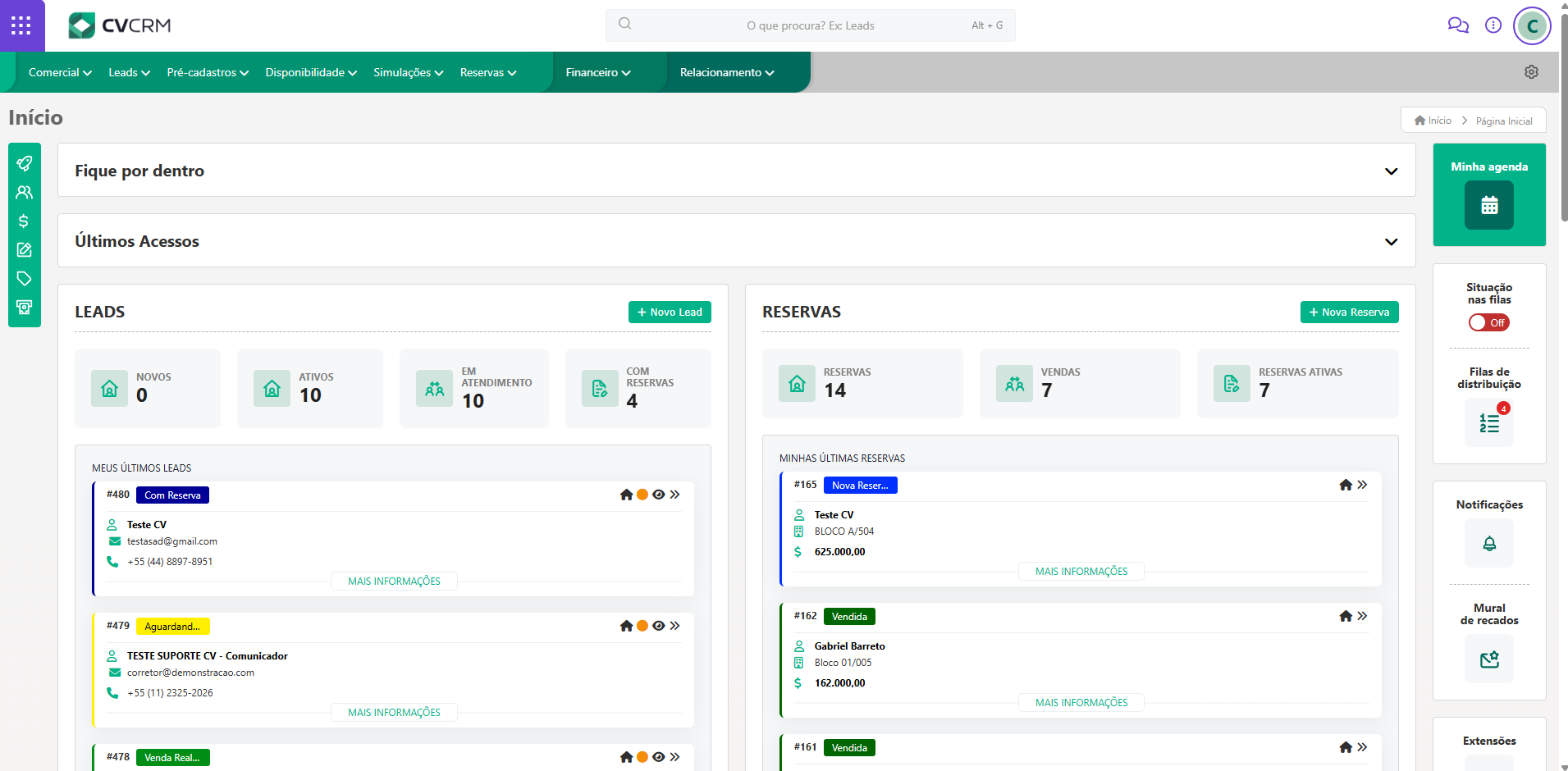Click the Nova Reserva button
1568x771 pixels.
(x=1349, y=312)
